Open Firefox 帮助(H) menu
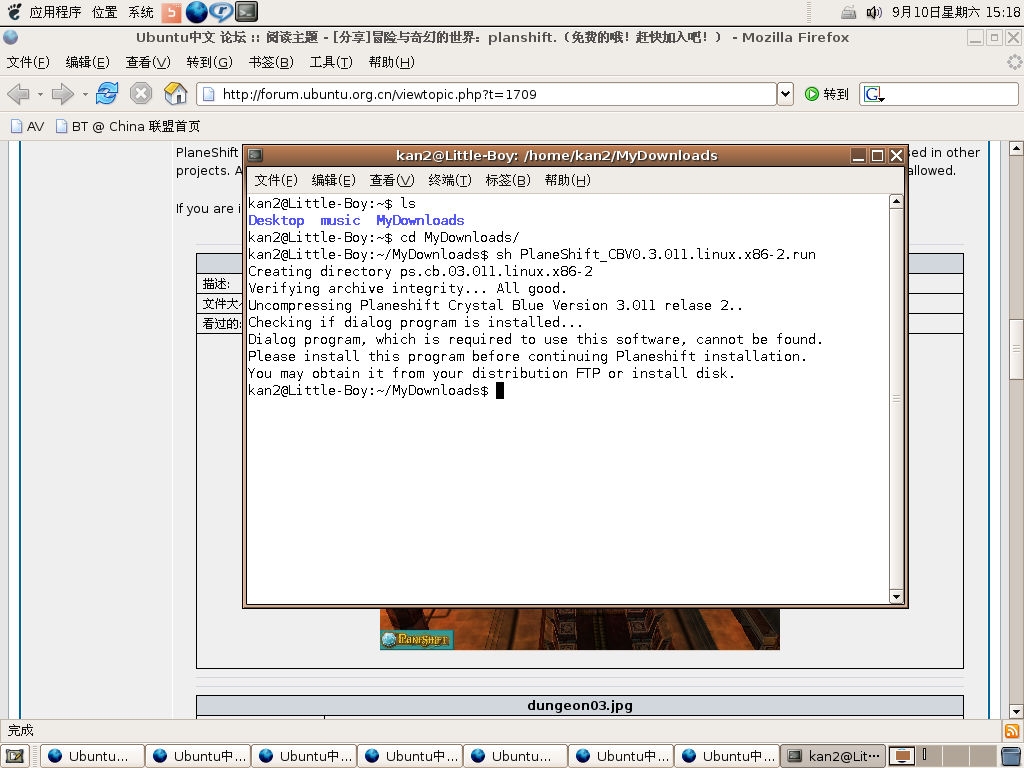Image resolution: width=1024 pixels, height=768 pixels. [392, 62]
